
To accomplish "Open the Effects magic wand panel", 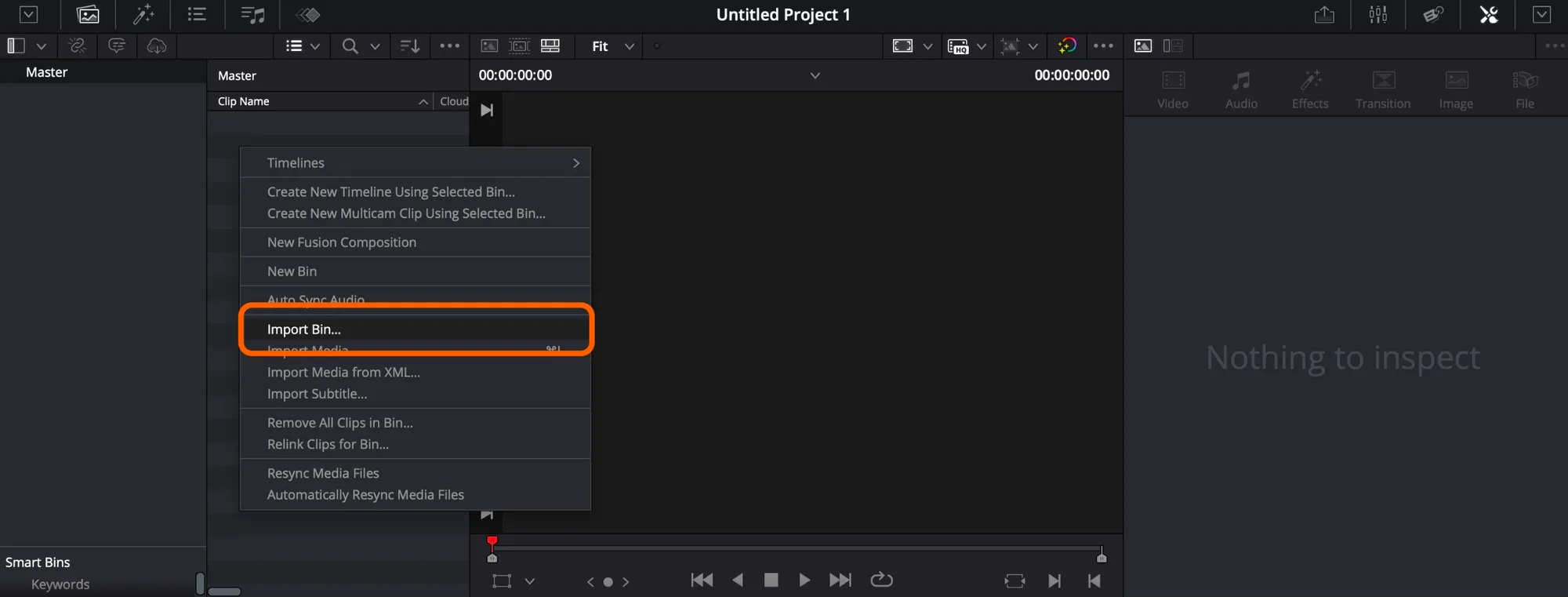I will pos(143,15).
